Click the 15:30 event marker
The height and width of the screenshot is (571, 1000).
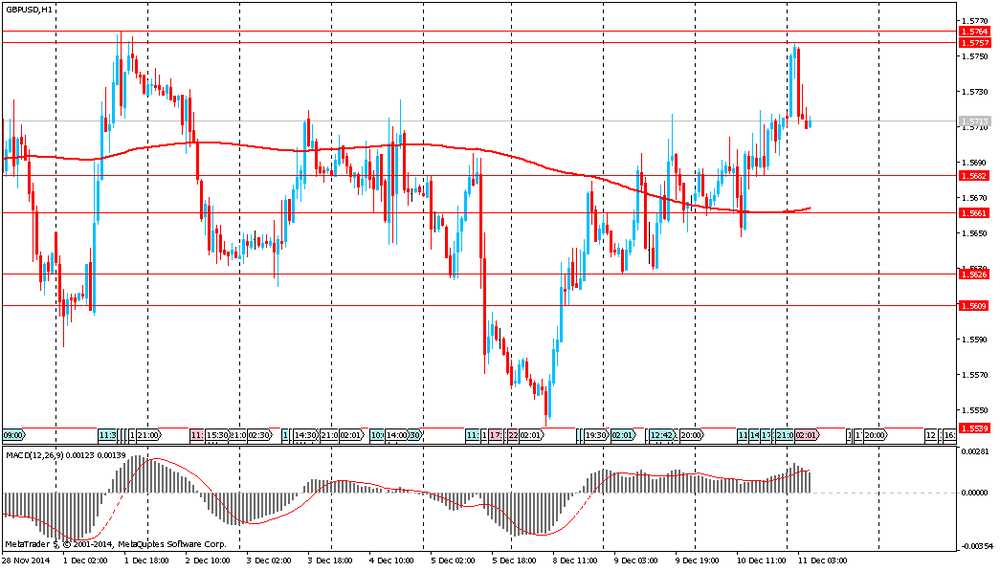click(x=217, y=436)
